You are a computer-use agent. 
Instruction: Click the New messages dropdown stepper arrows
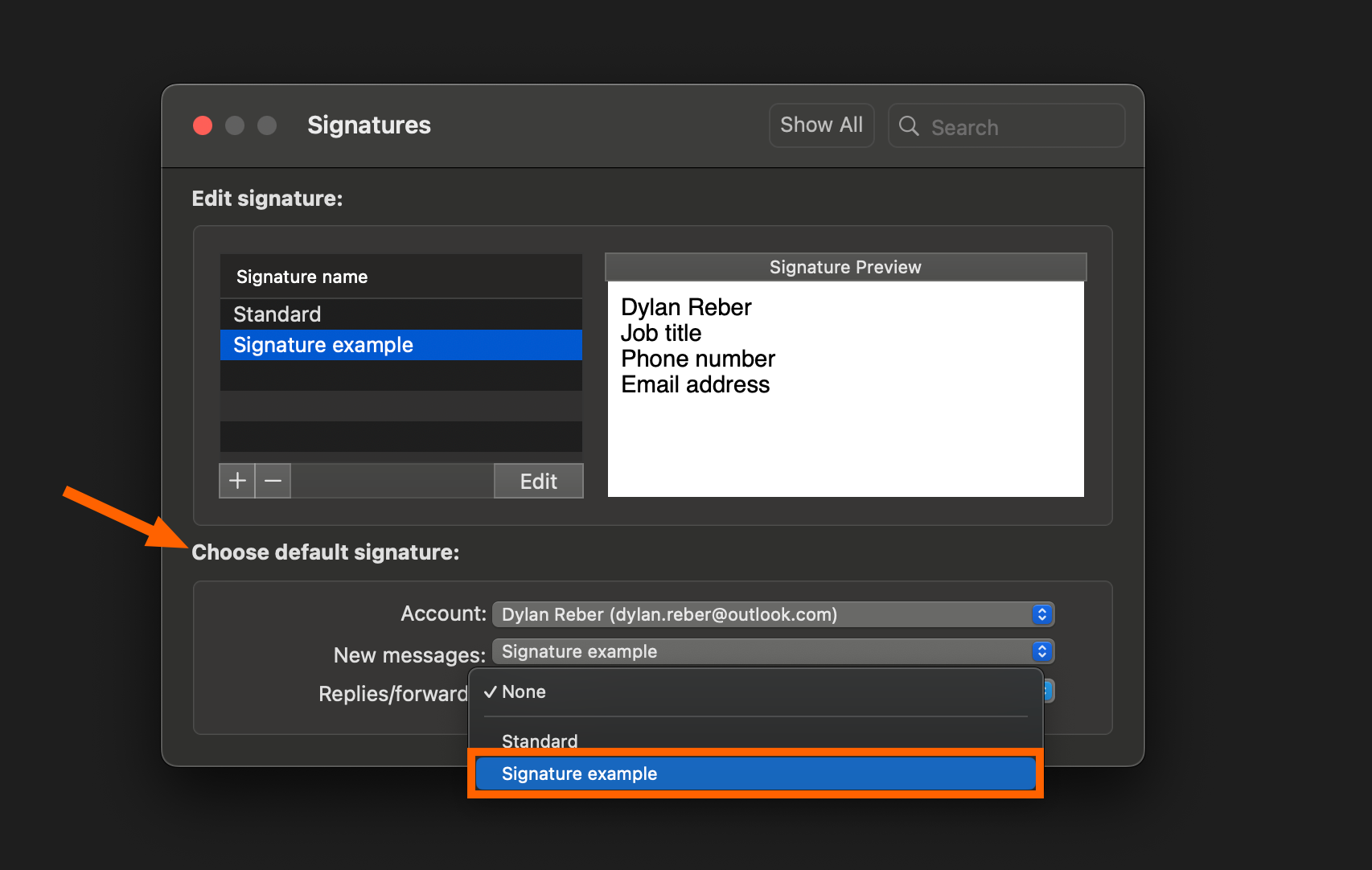point(1041,651)
